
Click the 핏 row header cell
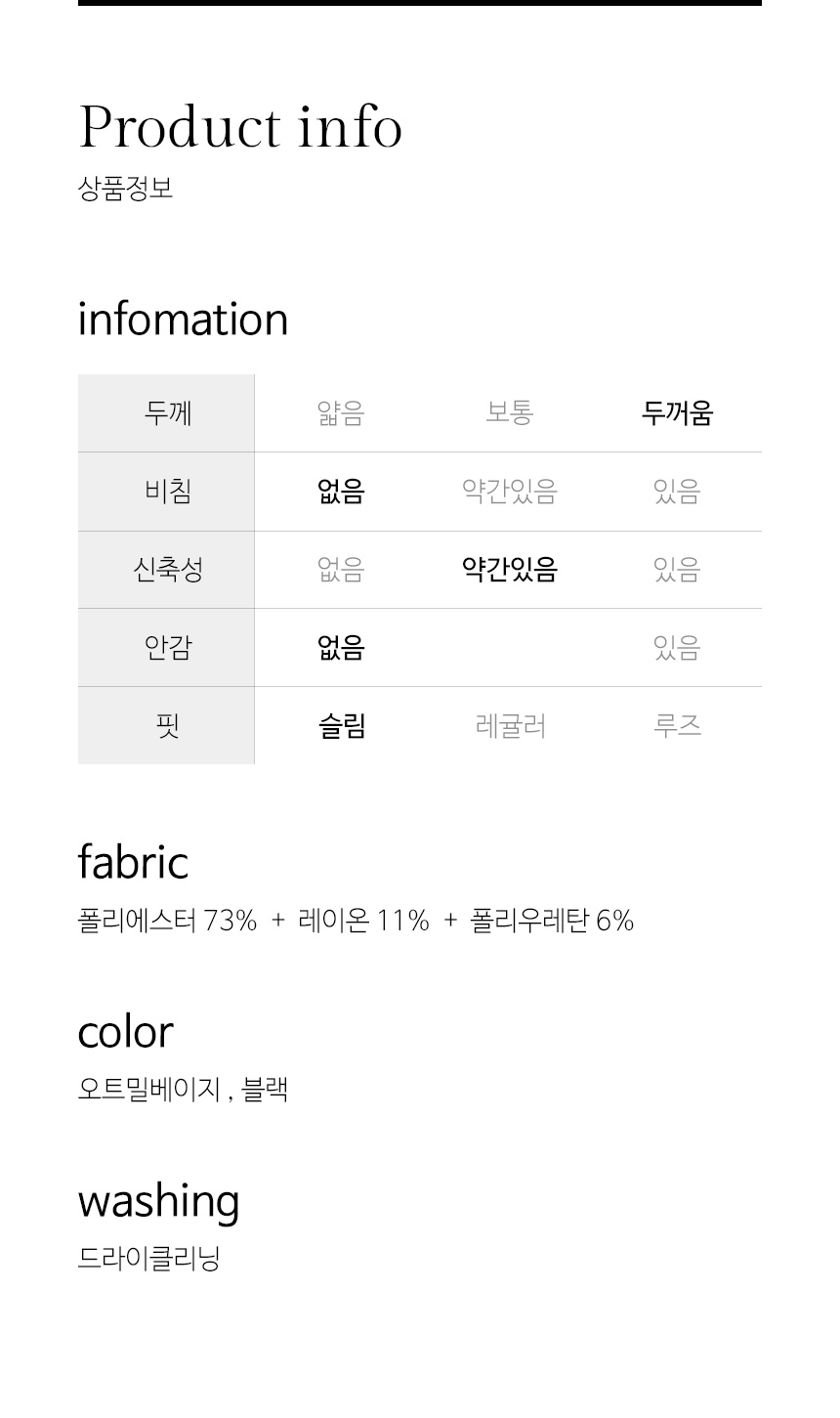pyautogui.click(x=166, y=725)
